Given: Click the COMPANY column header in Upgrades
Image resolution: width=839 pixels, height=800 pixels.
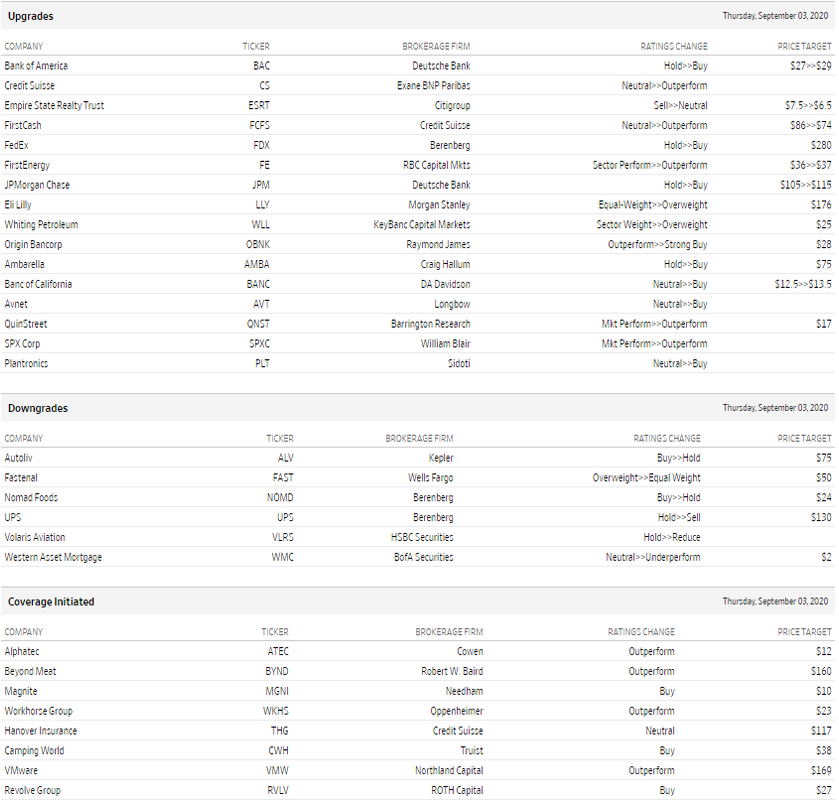Looking at the screenshot, I should [24, 47].
